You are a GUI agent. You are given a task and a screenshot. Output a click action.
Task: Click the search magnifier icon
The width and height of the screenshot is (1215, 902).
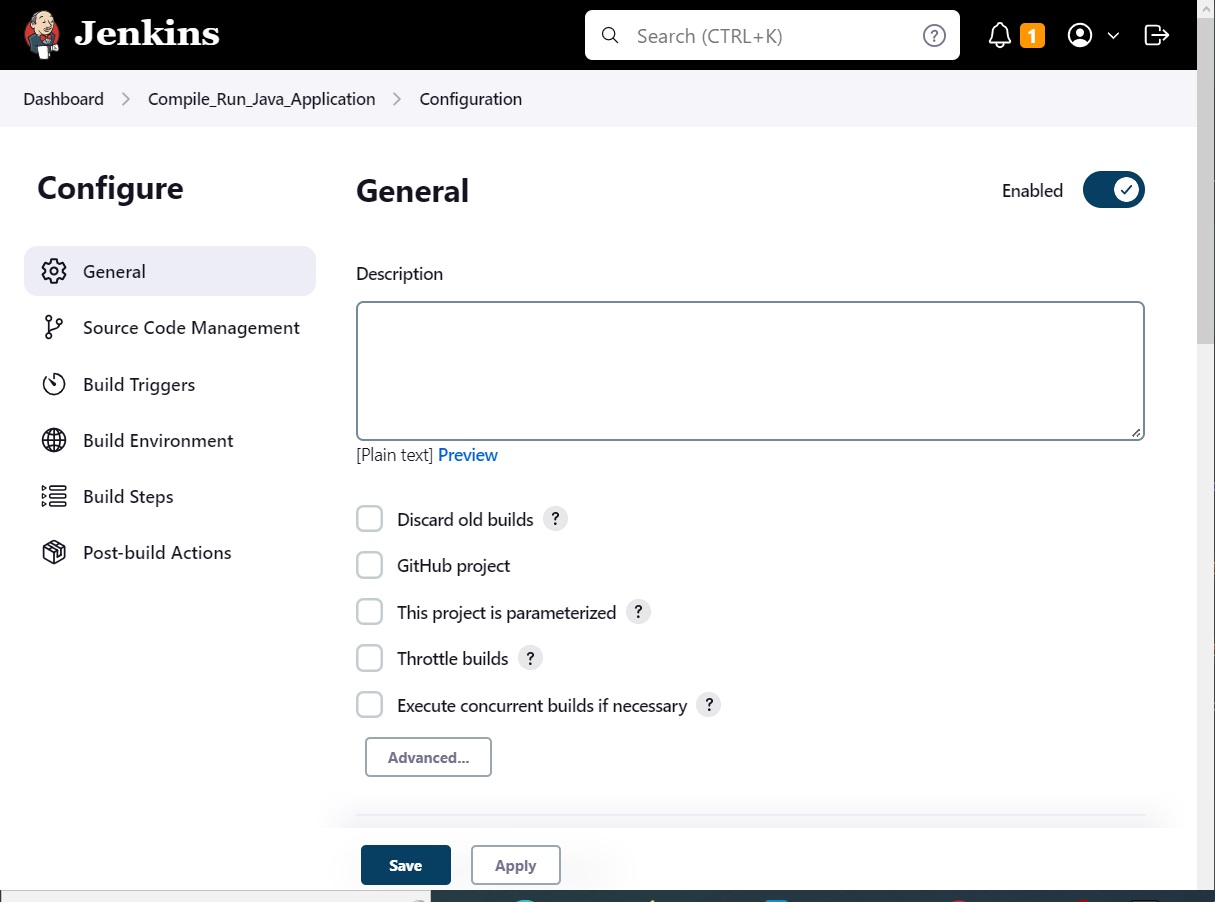point(610,36)
